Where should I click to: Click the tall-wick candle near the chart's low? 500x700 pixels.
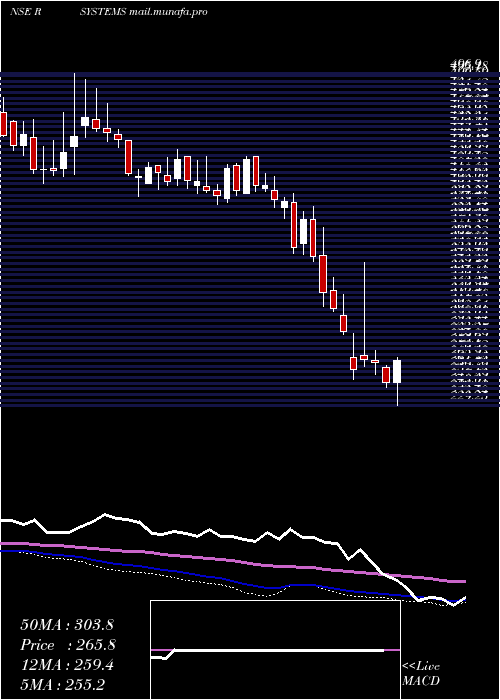point(364,357)
